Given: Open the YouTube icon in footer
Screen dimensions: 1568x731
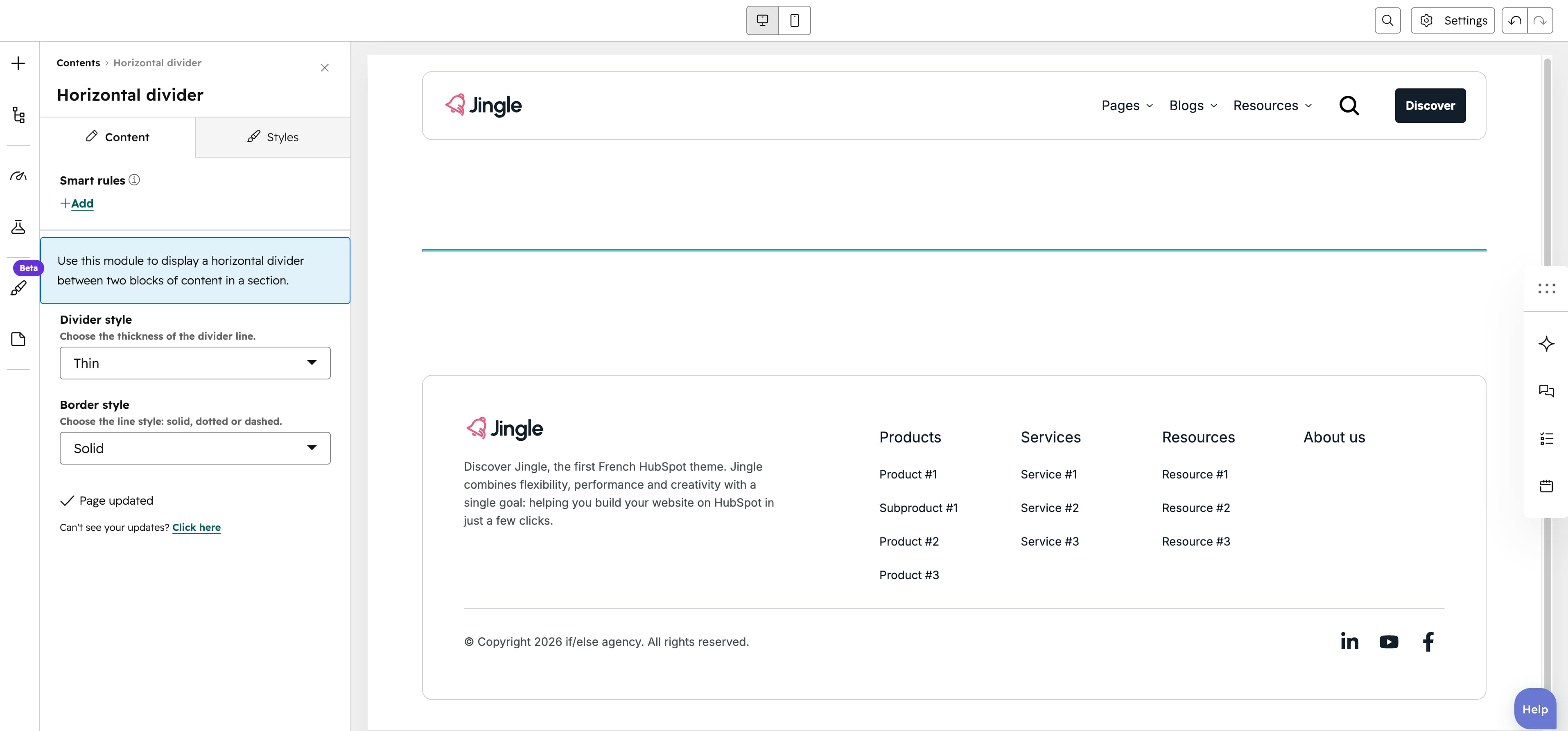Looking at the screenshot, I should coord(1389,642).
